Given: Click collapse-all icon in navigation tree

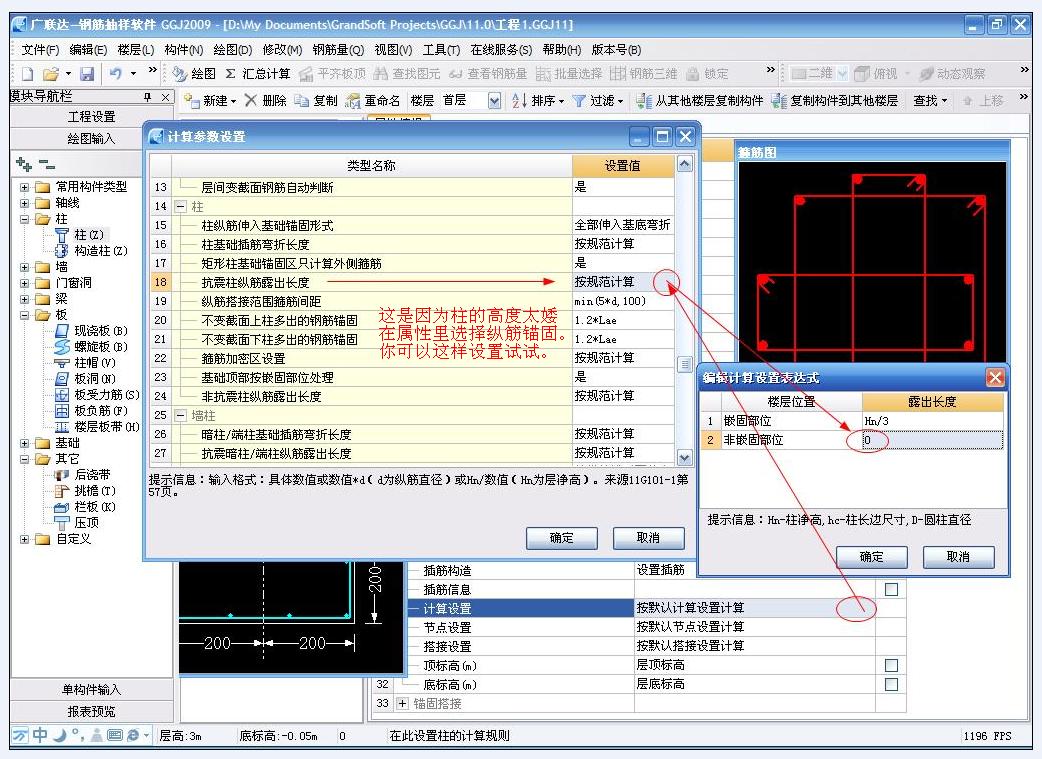Looking at the screenshot, I should pos(47,163).
